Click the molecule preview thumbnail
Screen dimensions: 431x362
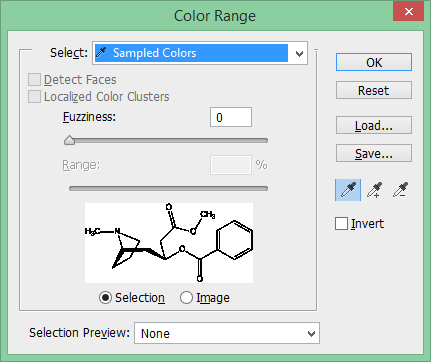point(169,243)
